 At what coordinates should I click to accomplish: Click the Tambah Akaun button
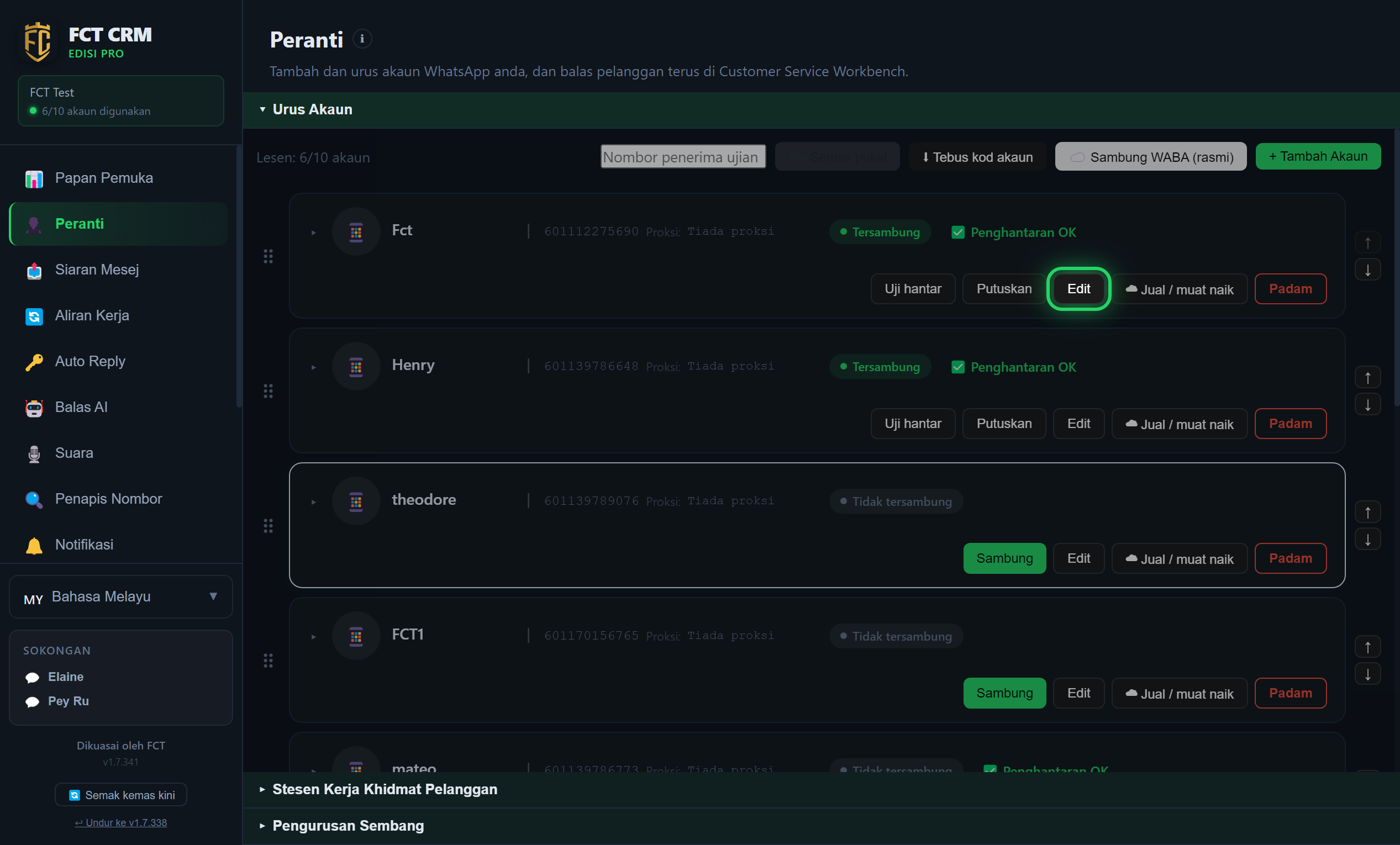[x=1318, y=156]
